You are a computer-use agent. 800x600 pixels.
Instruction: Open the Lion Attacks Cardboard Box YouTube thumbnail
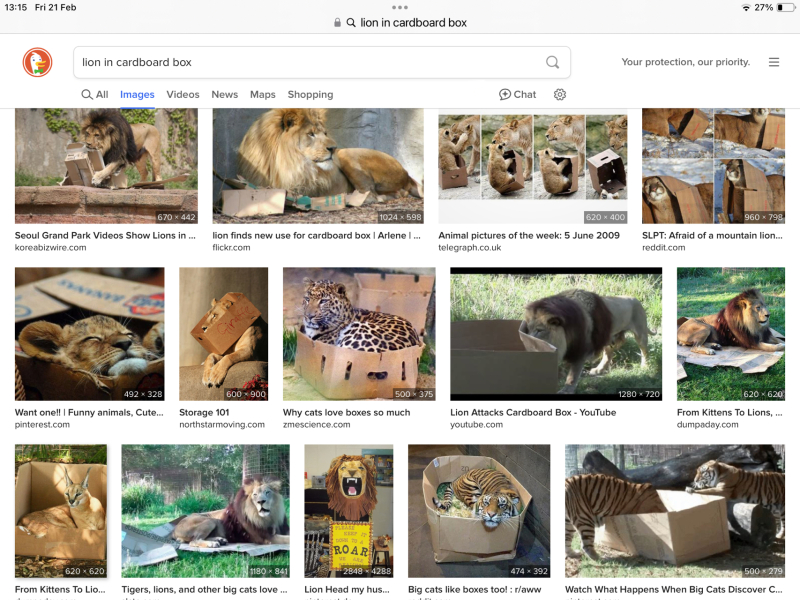point(556,334)
